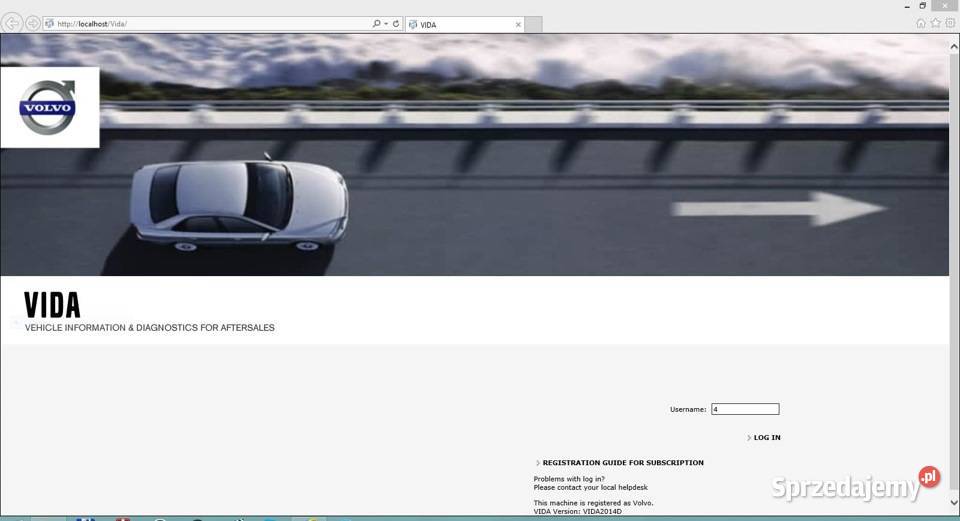This screenshot has height=521, width=960.
Task: Restore down the browser window
Action: click(922, 6)
